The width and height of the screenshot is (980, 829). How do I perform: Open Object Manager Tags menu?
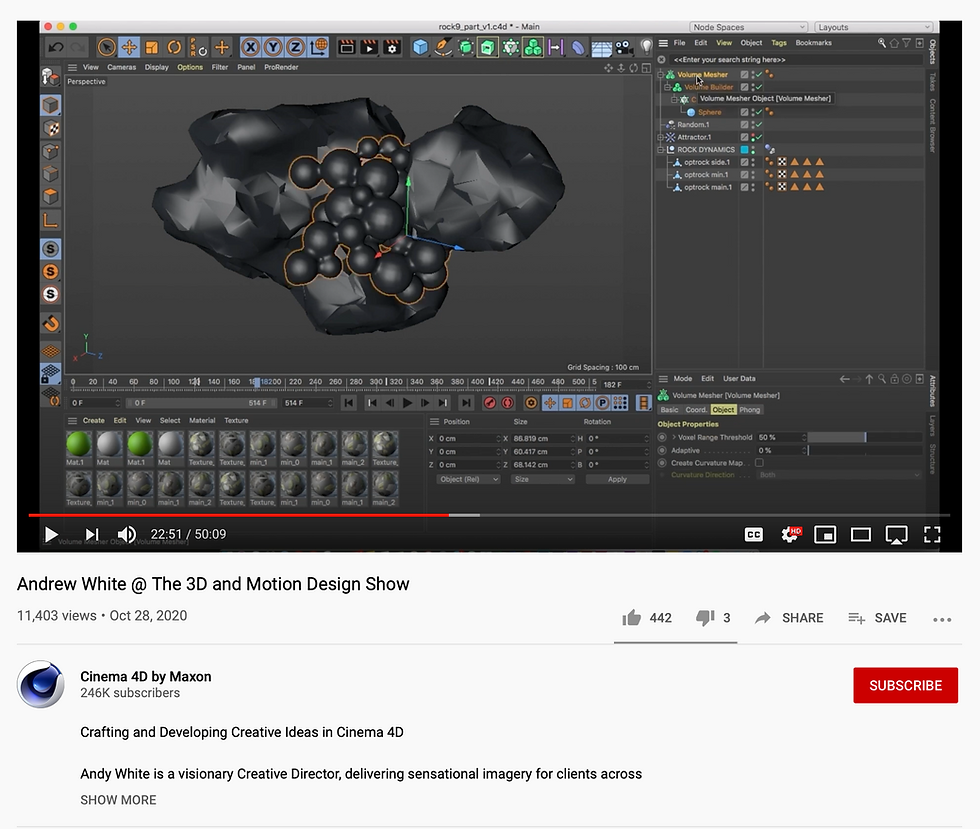[x=779, y=43]
